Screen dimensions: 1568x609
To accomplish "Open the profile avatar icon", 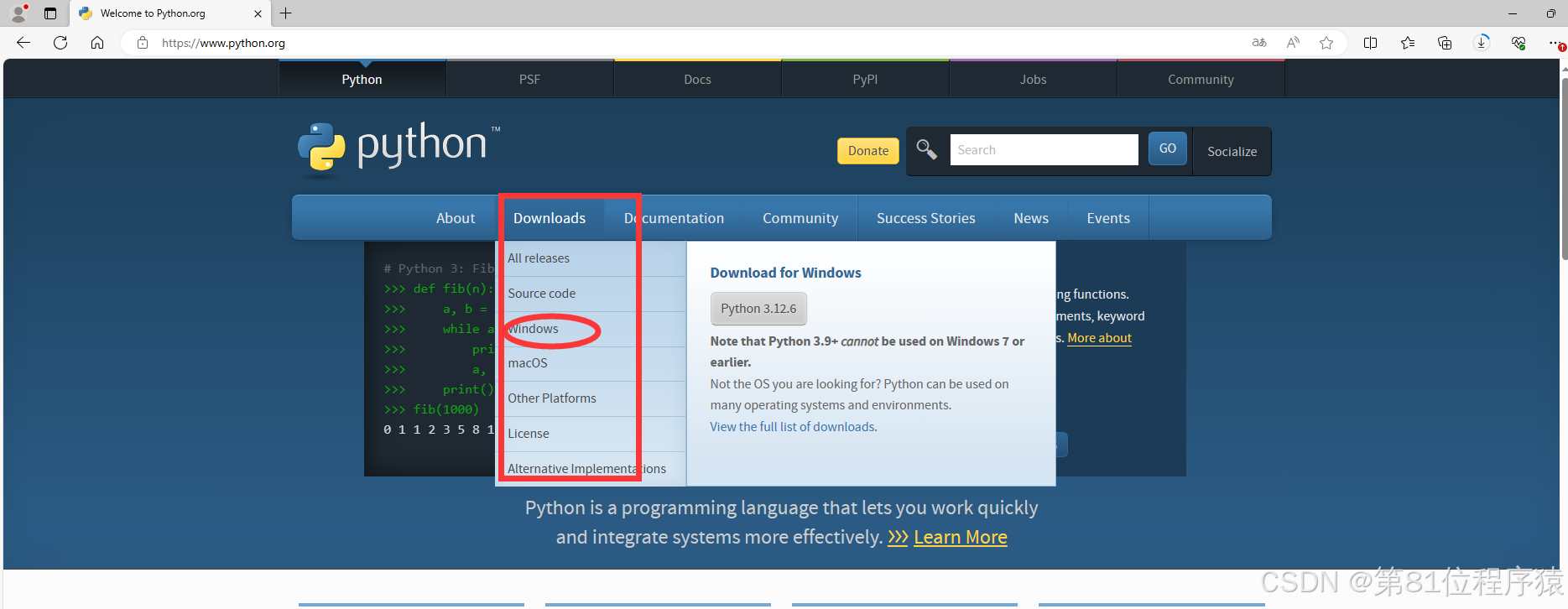I will (x=18, y=13).
